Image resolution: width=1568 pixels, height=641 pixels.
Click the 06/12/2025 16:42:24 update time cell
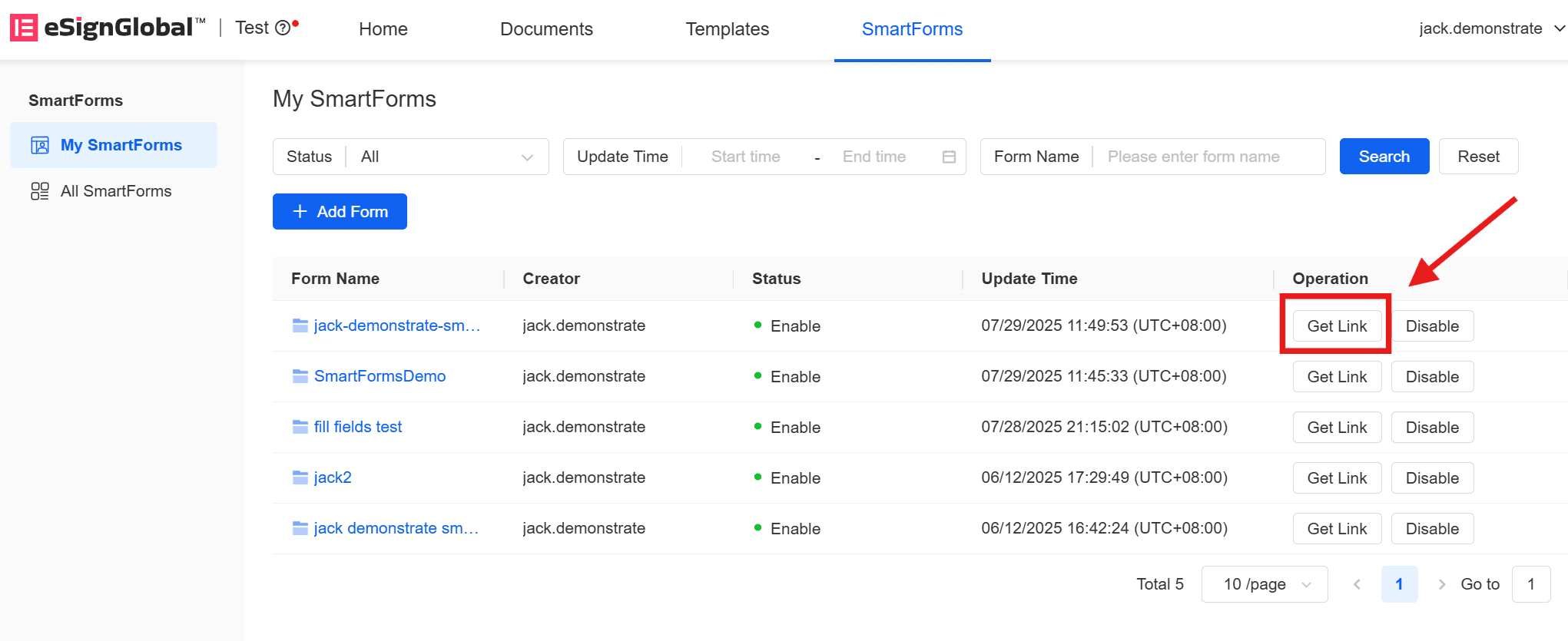point(1104,528)
